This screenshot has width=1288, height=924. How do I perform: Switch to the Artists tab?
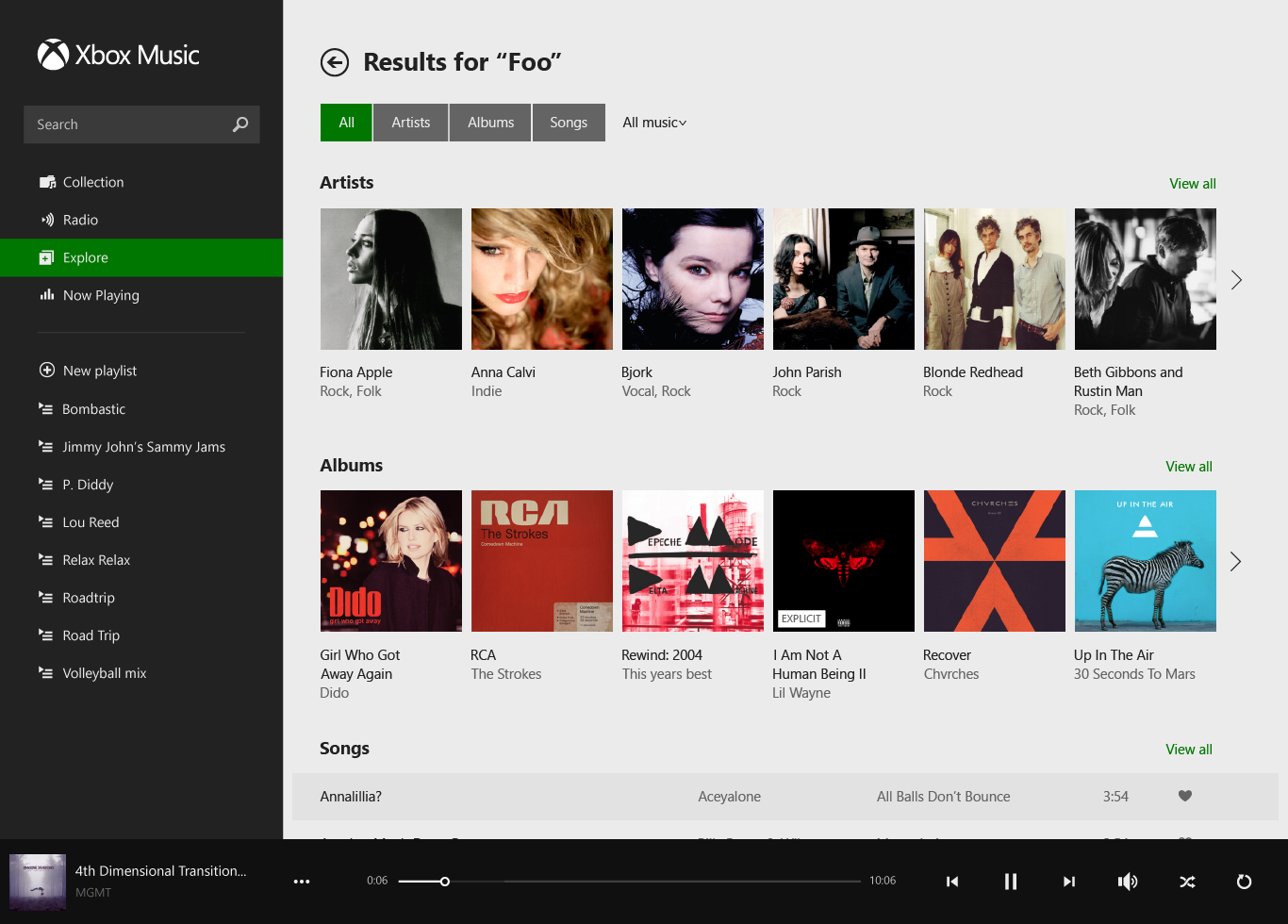pyautogui.click(x=411, y=123)
